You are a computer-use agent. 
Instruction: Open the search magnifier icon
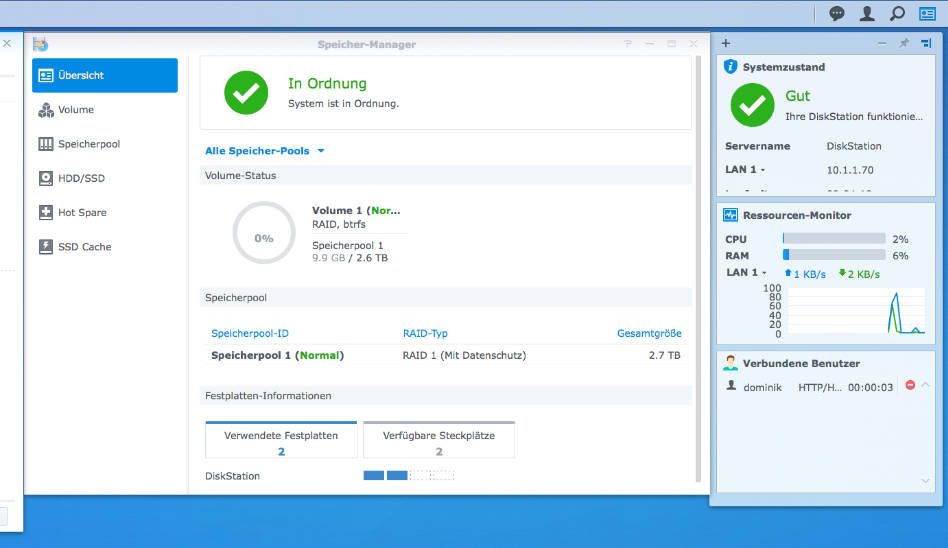[x=897, y=13]
